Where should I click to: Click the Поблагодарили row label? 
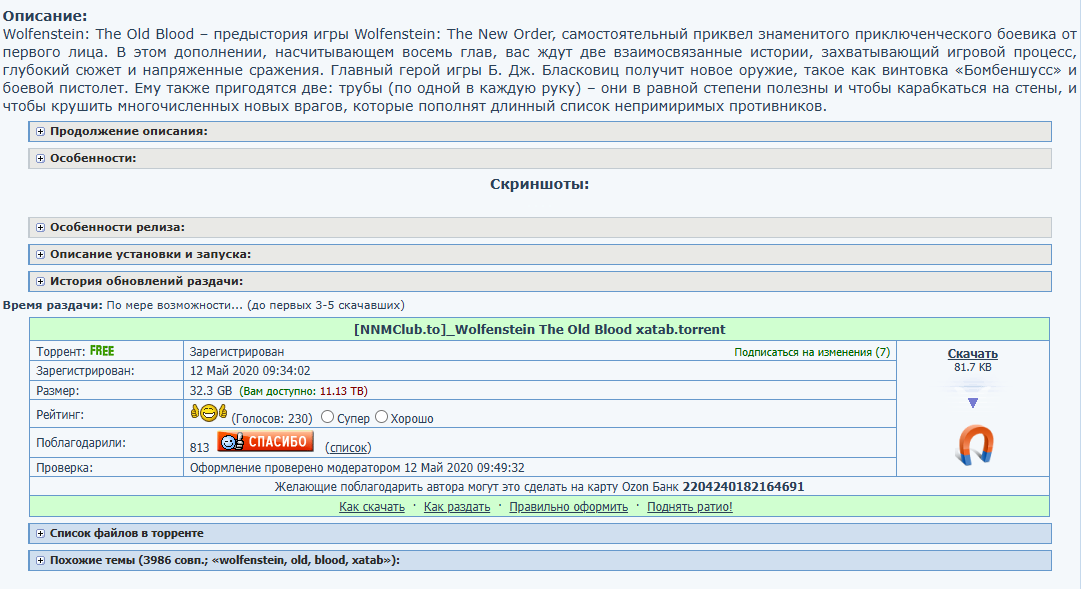81,443
